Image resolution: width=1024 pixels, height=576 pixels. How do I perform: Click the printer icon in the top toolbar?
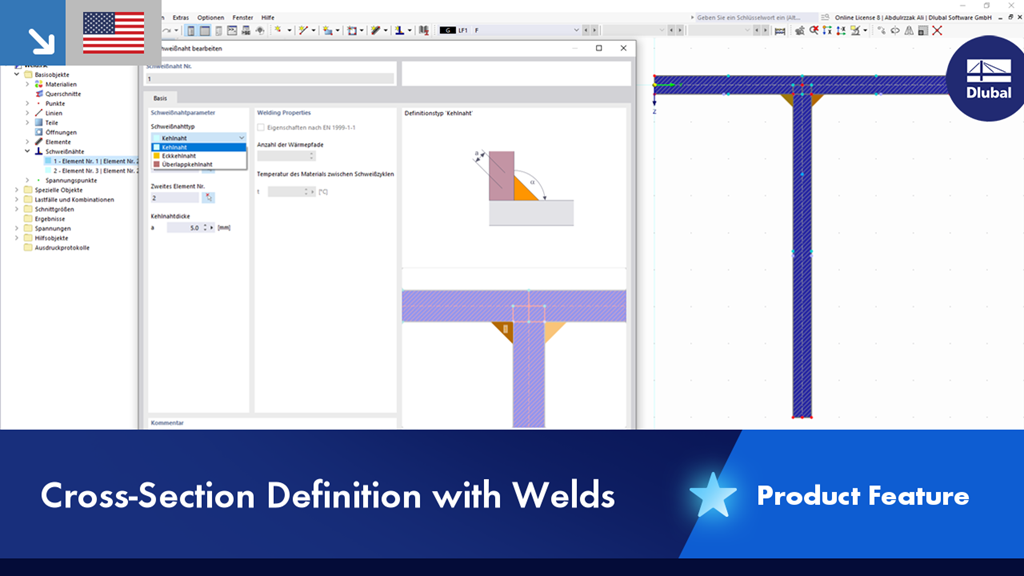tap(246, 29)
